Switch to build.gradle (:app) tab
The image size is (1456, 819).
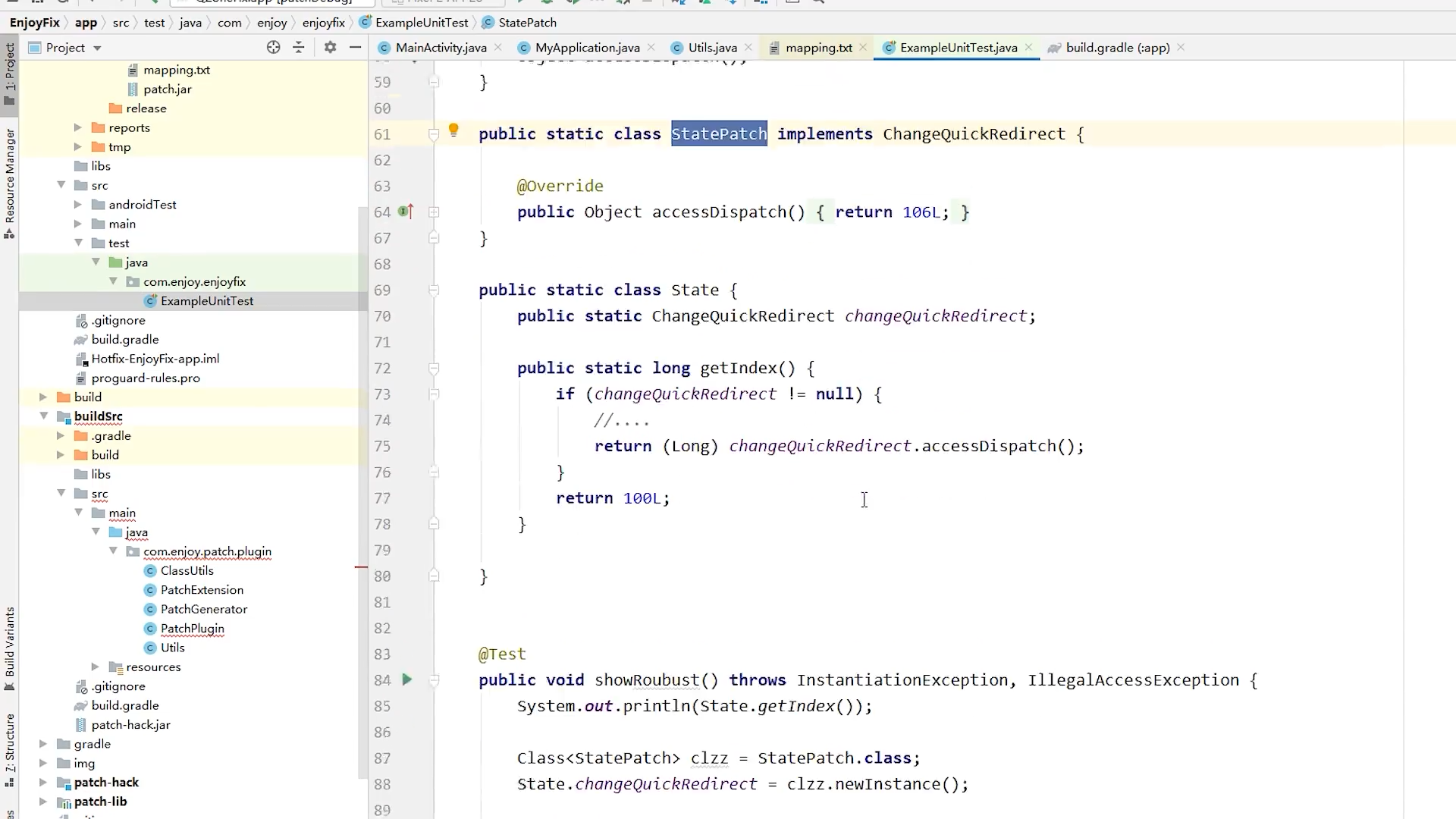[x=1117, y=48]
